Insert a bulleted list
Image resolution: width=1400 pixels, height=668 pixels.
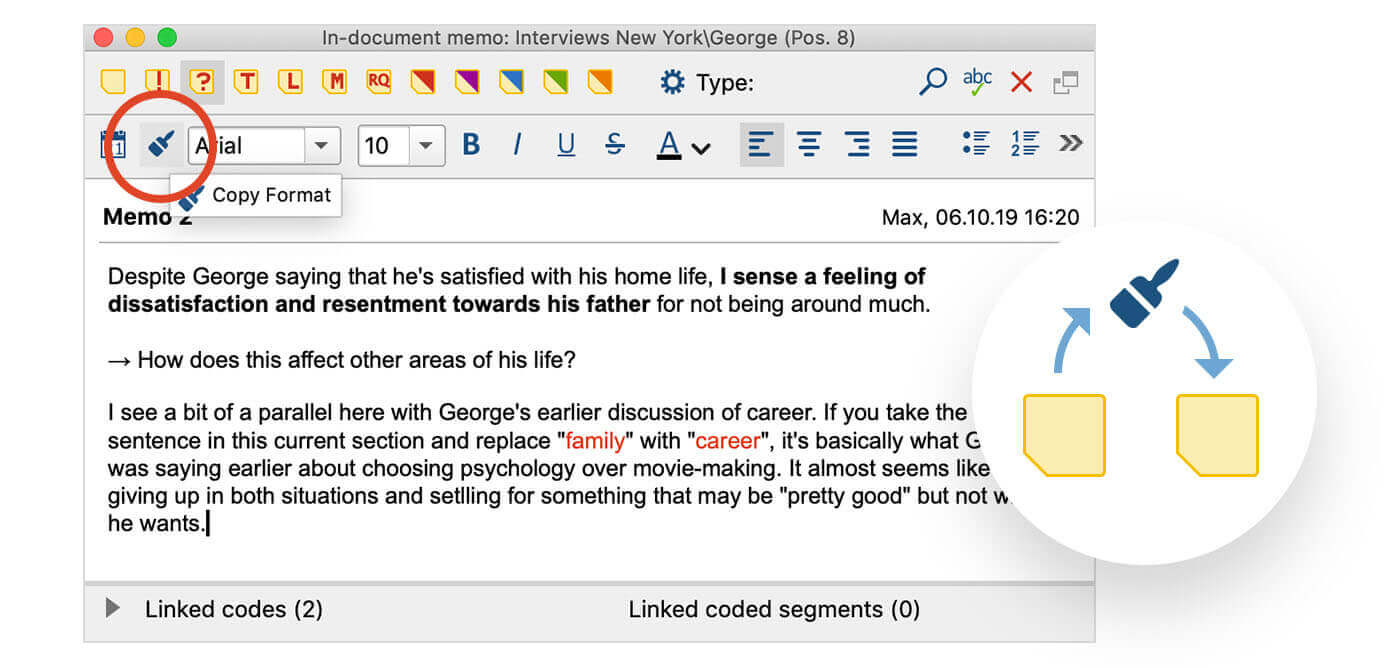(976, 143)
